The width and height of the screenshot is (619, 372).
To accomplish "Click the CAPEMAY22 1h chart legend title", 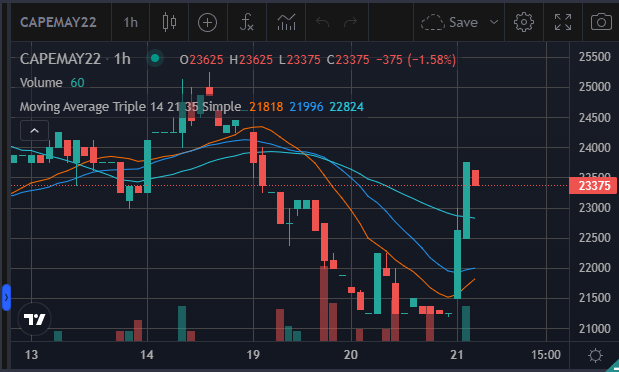I will pos(75,59).
